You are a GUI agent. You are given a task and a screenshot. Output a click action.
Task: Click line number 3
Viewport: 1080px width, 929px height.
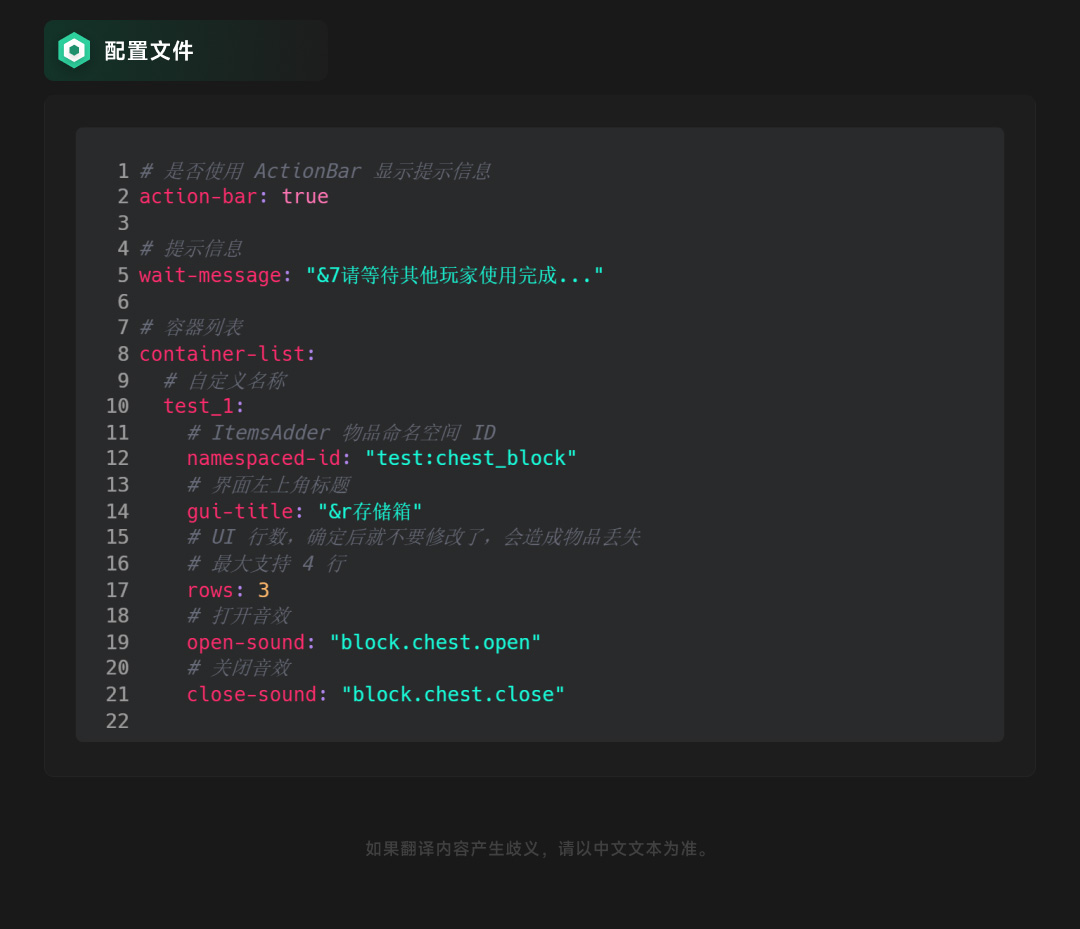[123, 223]
